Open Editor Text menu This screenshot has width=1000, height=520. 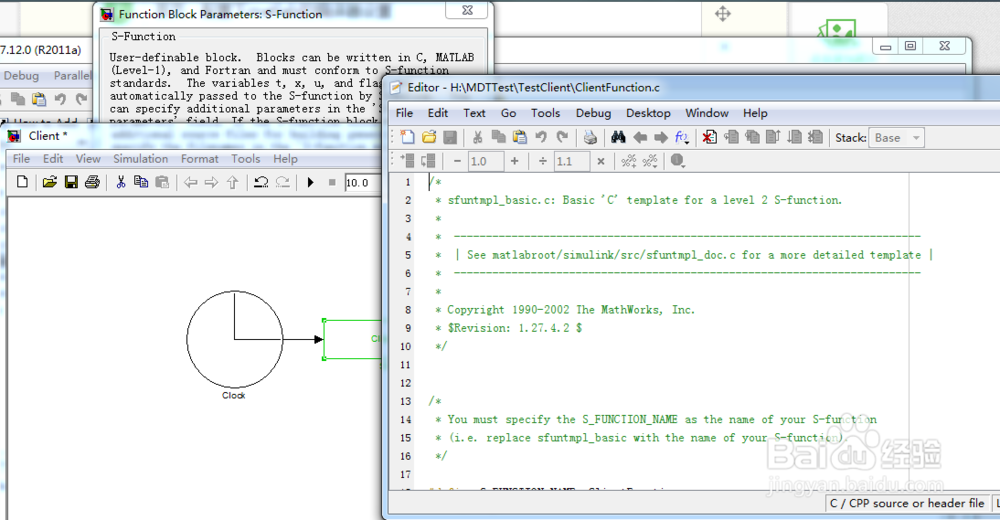point(474,113)
